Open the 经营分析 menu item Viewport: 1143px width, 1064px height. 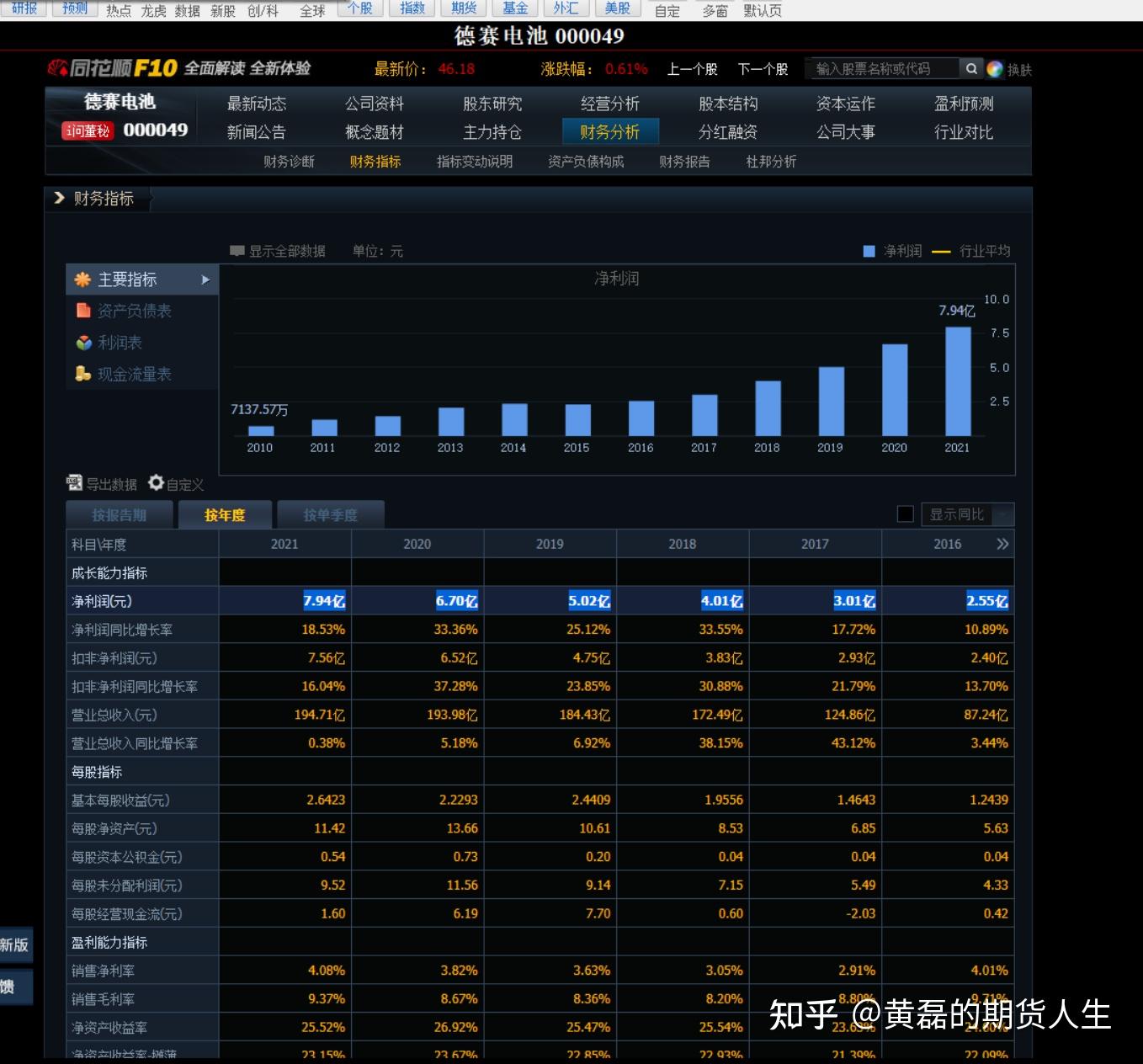pos(610,104)
